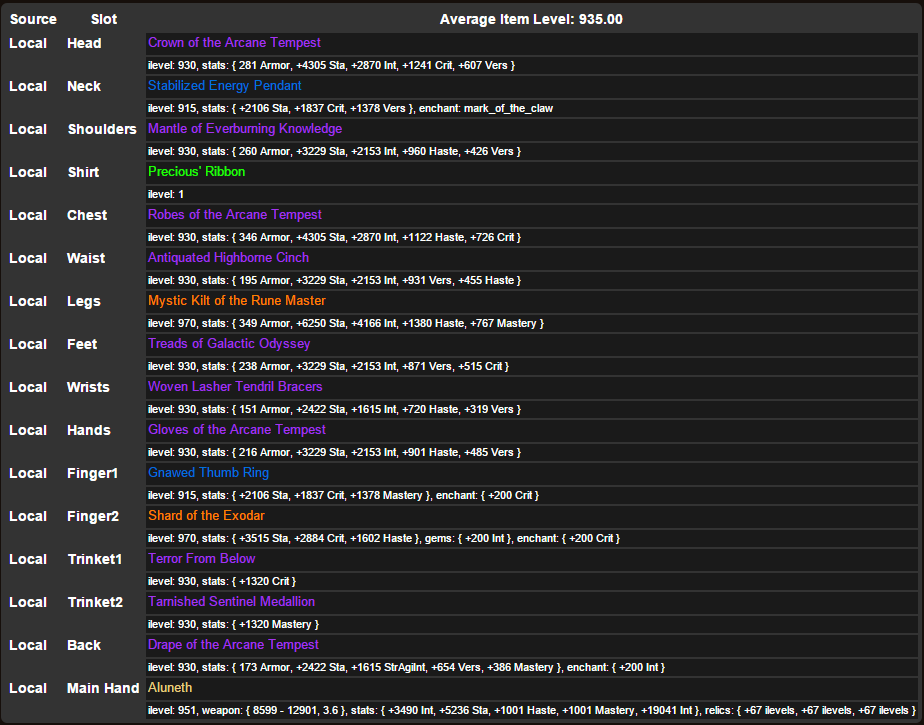Select the Chest slot label
This screenshot has height=725, width=924.
click(87, 216)
